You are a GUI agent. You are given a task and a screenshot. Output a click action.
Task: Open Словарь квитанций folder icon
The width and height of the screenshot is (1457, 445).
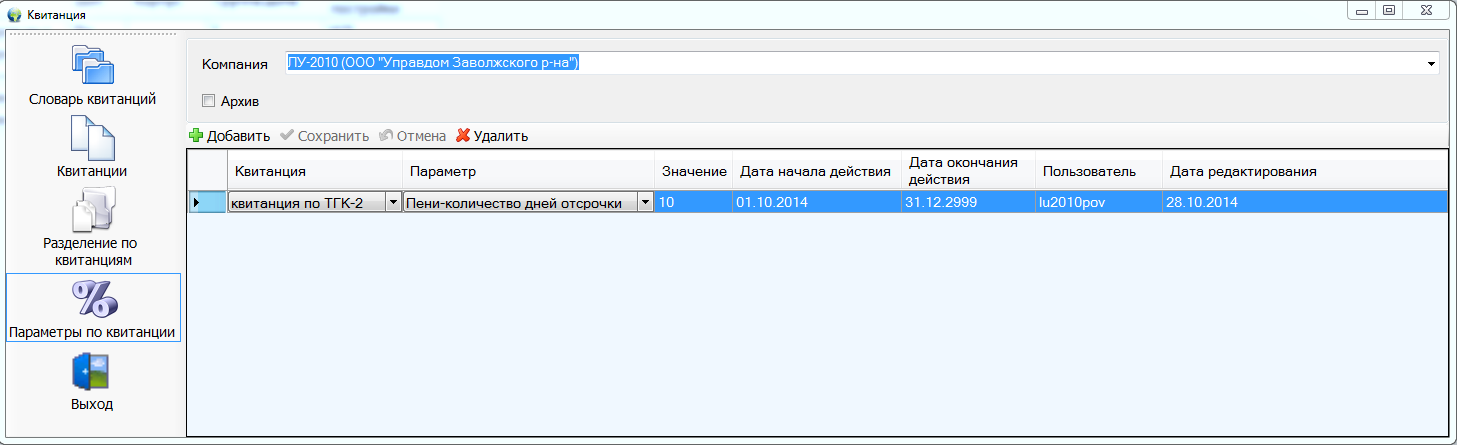pyautogui.click(x=92, y=66)
